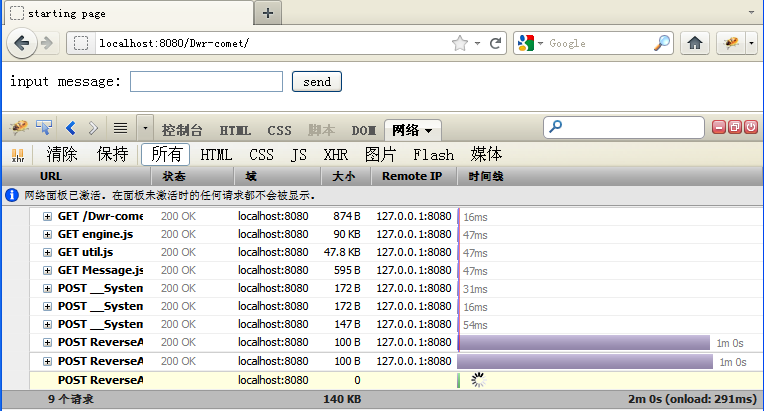Focus the Firebug search box
Viewport: 764px width, 411px height.
[x=624, y=127]
